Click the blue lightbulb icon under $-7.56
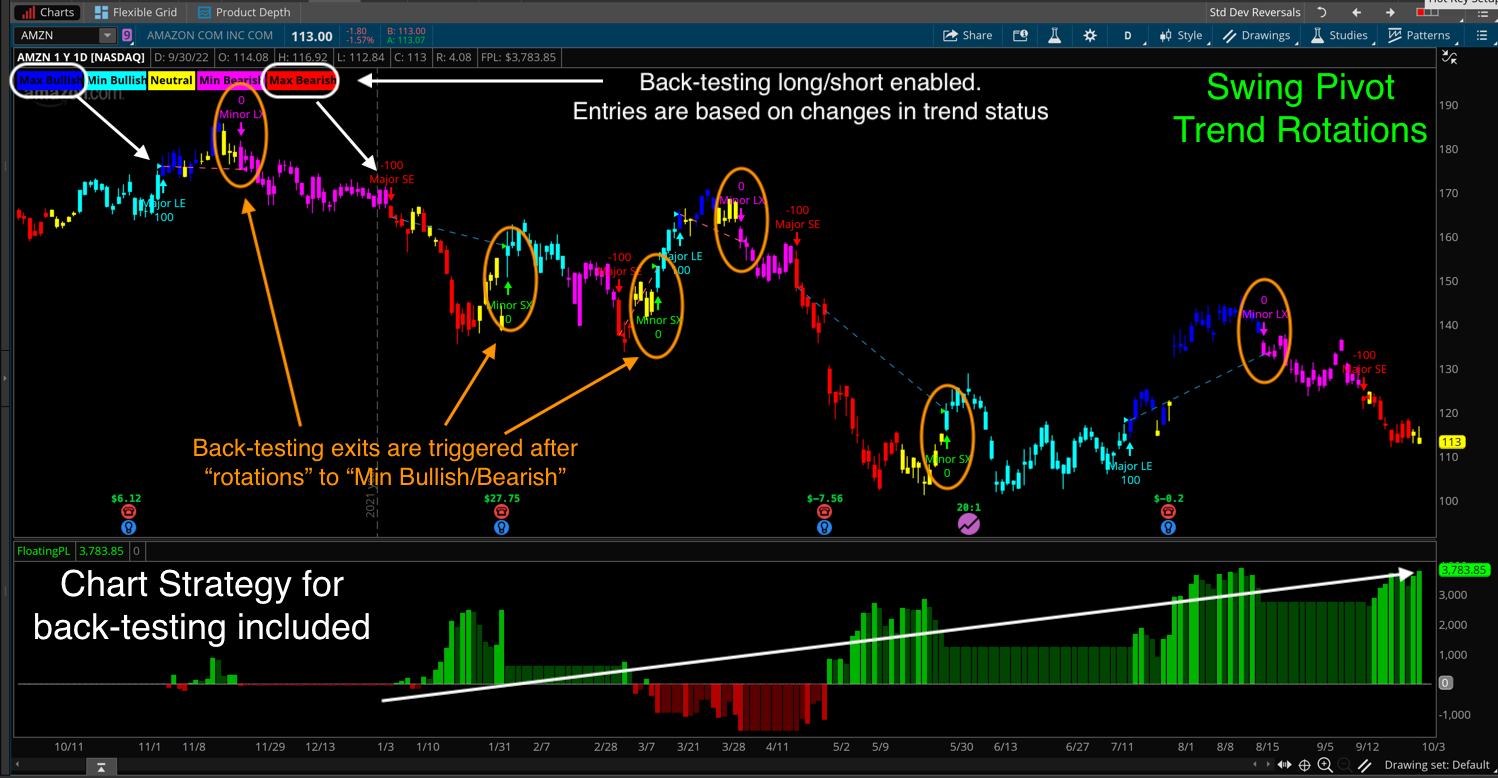The image size is (1498, 778). click(824, 526)
